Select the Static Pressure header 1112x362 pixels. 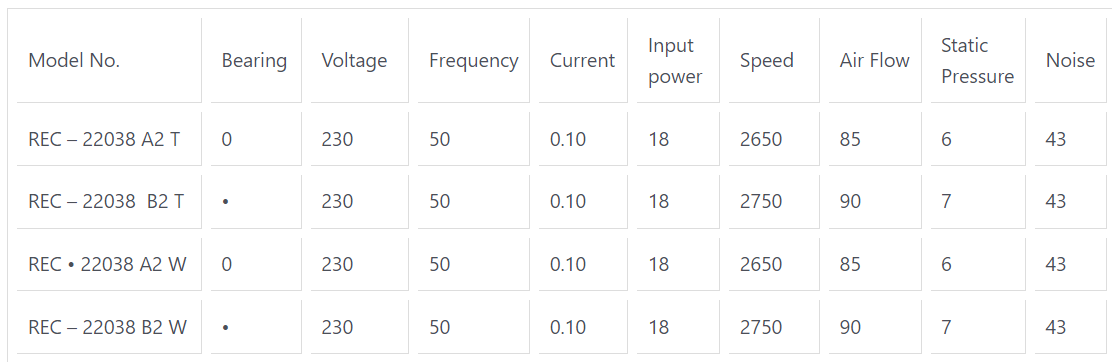pyautogui.click(x=977, y=61)
